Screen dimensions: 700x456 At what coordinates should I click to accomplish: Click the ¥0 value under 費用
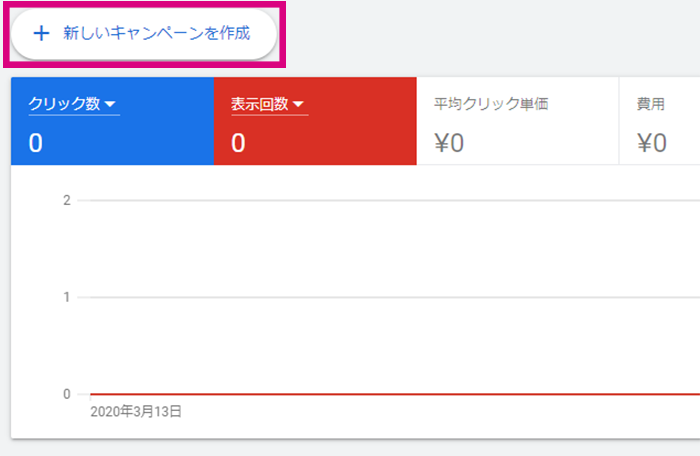[x=652, y=143]
